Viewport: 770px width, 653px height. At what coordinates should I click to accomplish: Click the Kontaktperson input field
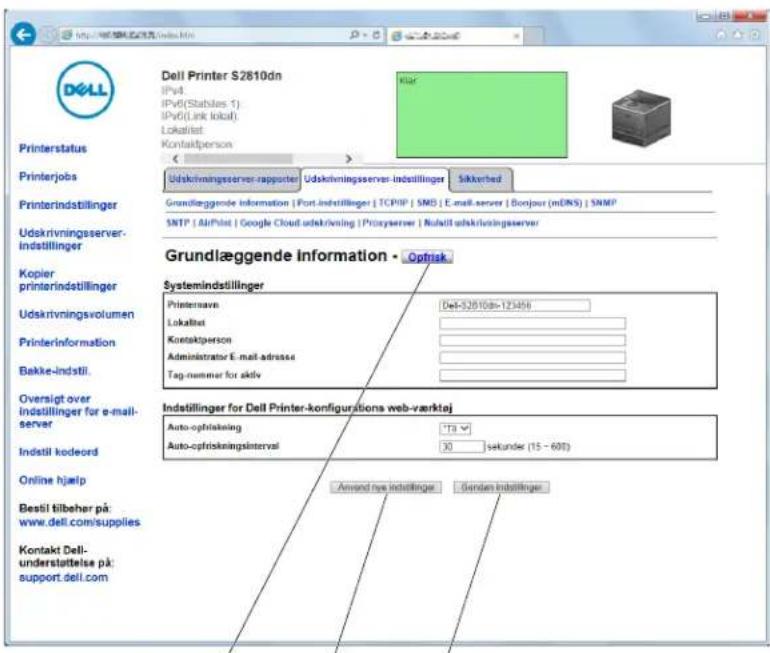click(532, 340)
